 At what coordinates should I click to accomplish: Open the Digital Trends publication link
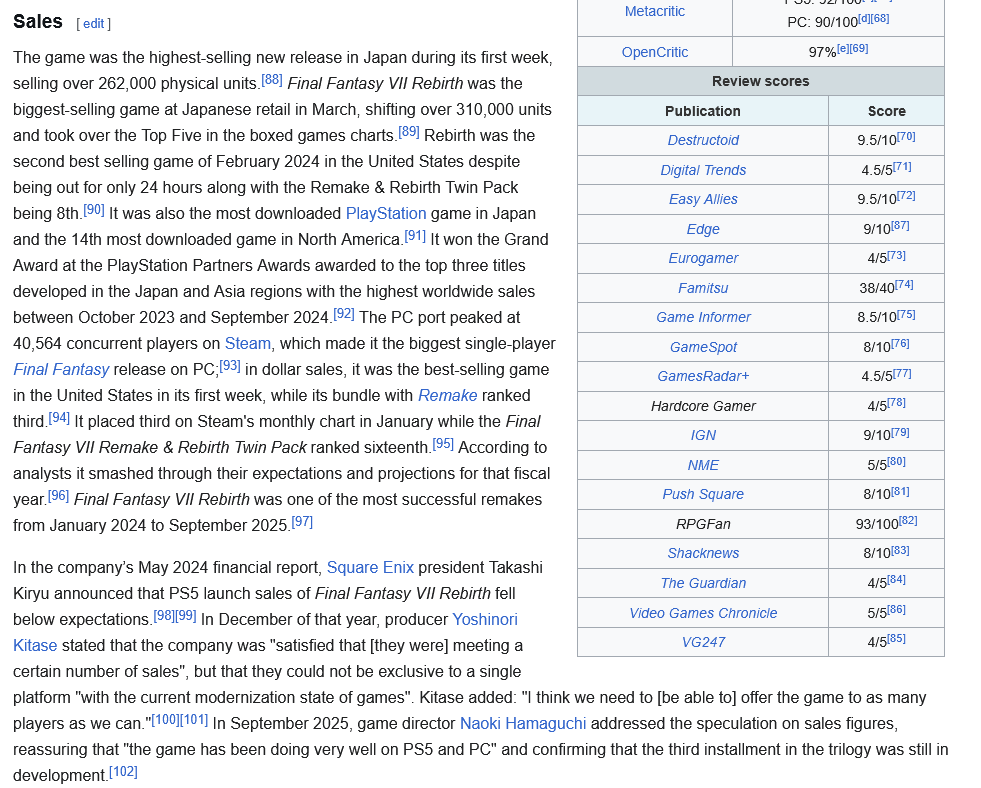pos(703,170)
